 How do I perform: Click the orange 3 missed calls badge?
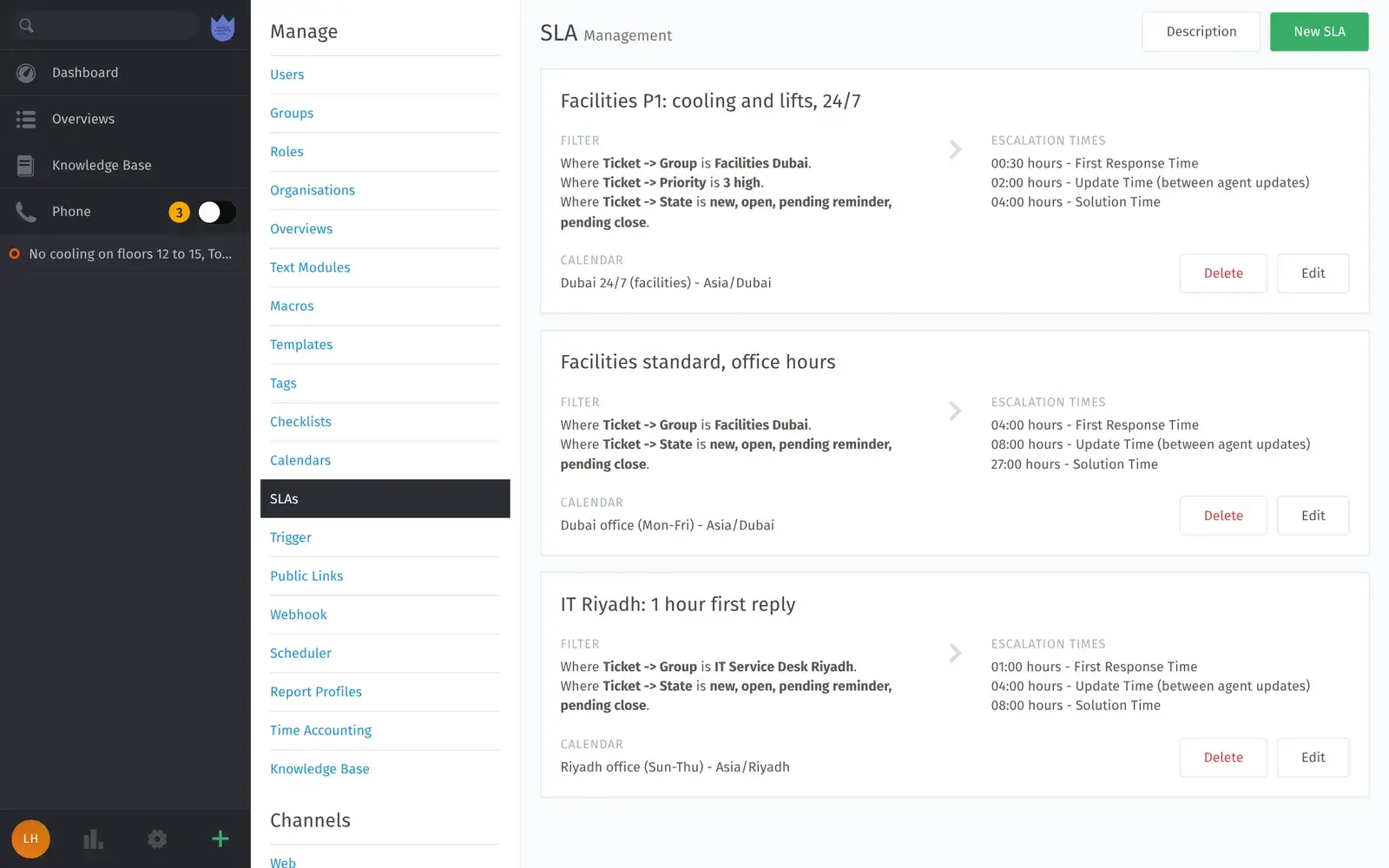click(x=179, y=212)
